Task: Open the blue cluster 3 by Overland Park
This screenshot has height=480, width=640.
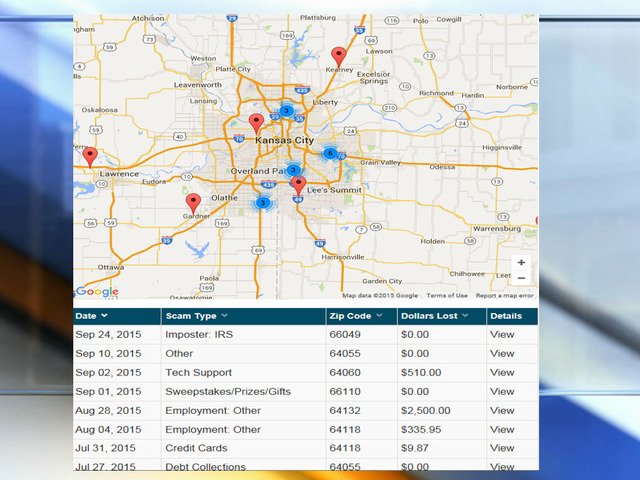Action: pyautogui.click(x=293, y=170)
